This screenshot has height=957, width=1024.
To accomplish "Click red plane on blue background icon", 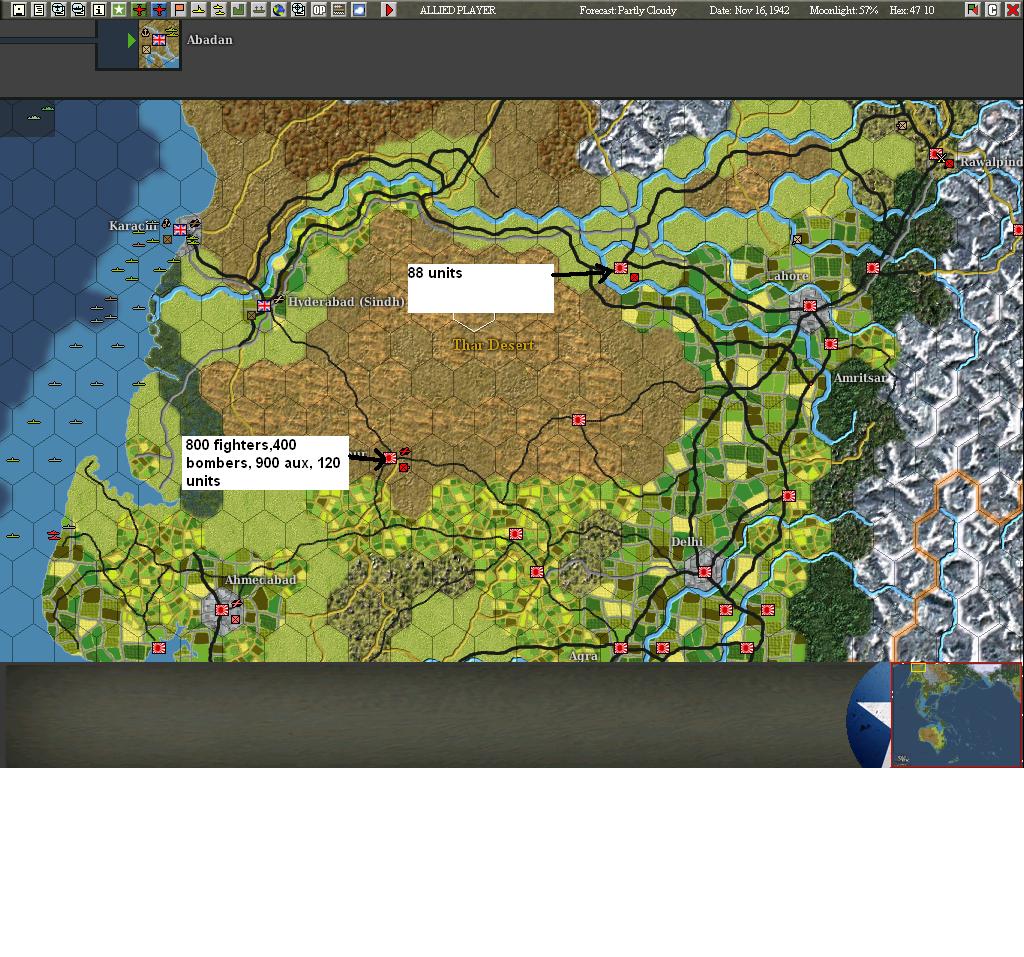I will tap(159, 10).
